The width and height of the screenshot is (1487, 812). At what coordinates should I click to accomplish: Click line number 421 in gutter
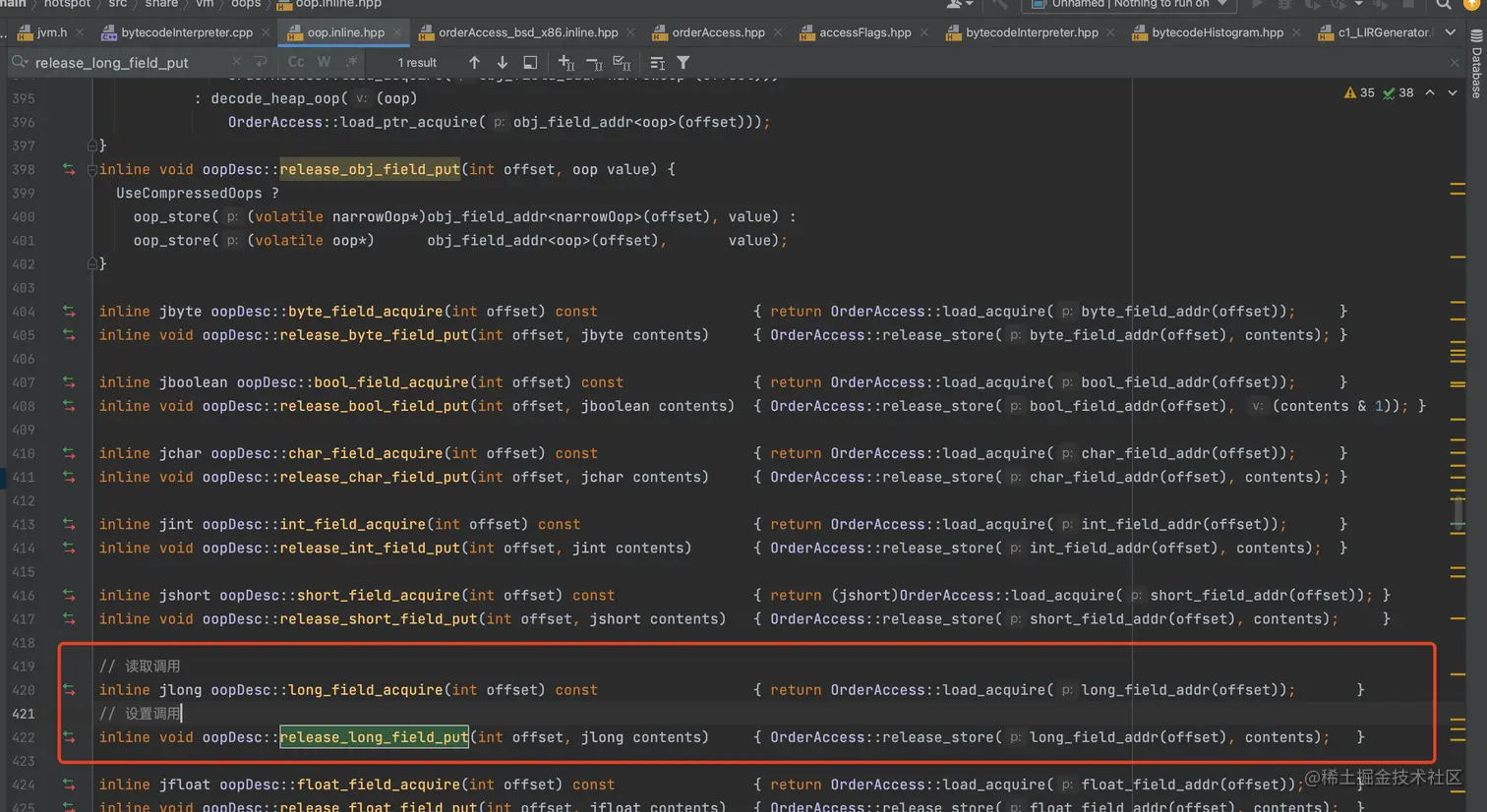point(23,714)
